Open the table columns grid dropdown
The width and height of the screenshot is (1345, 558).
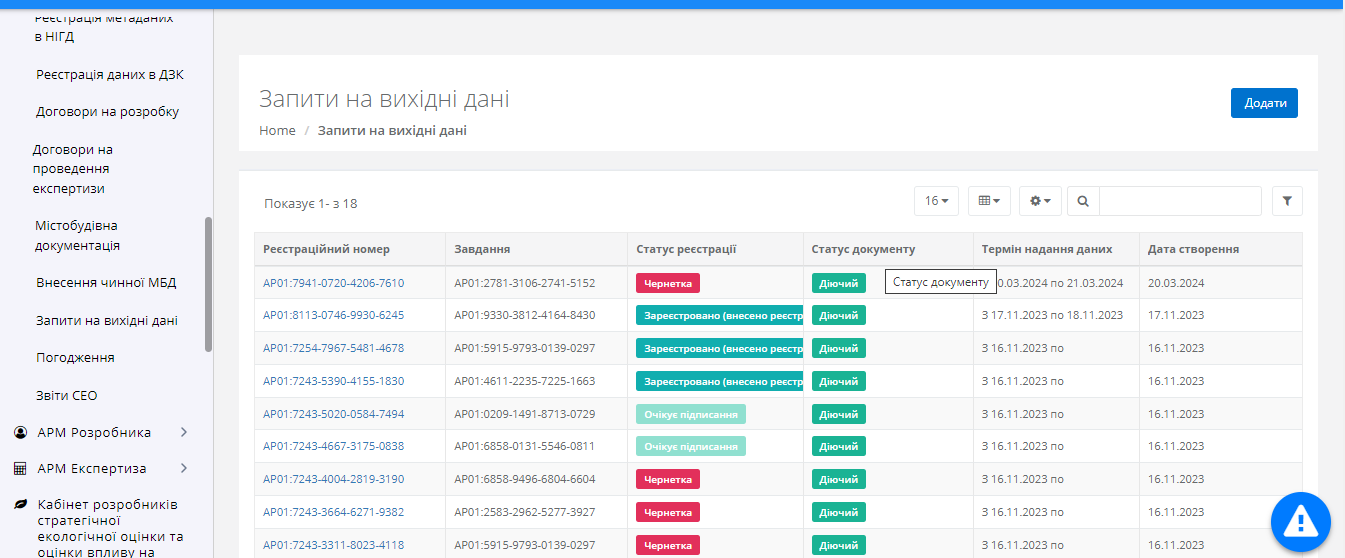989,201
